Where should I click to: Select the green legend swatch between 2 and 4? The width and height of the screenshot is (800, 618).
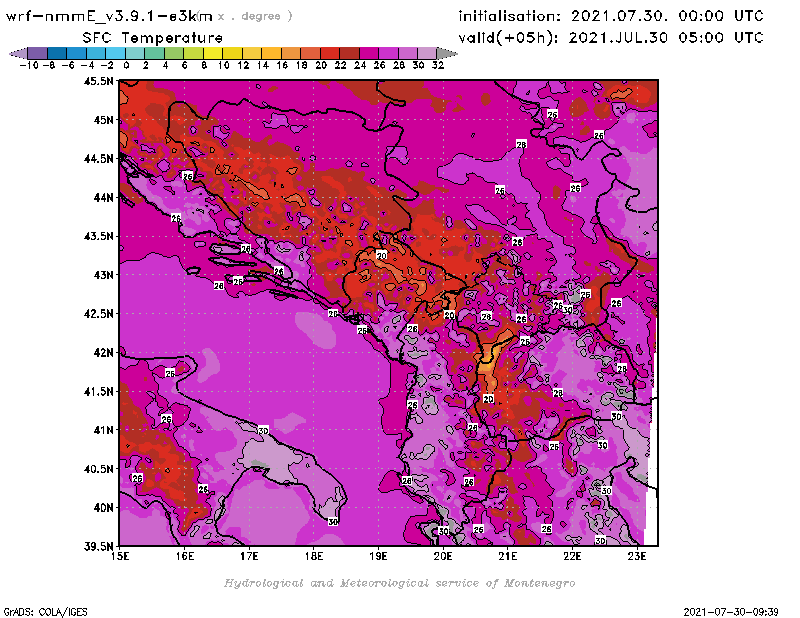tap(155, 53)
